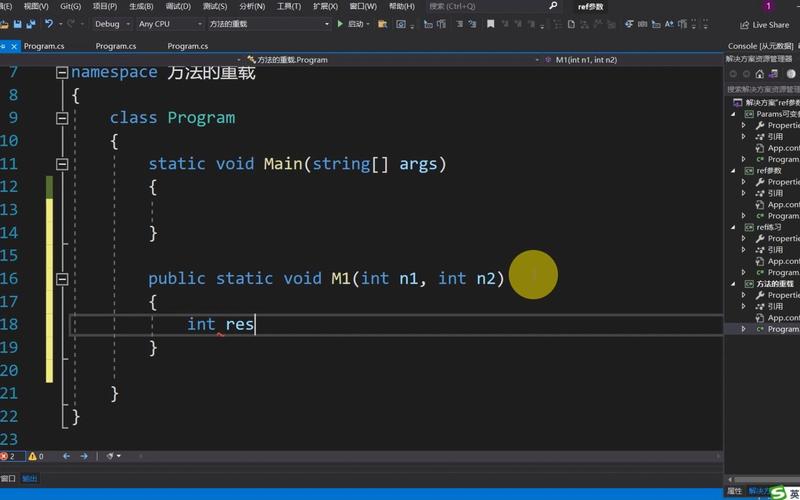
Task: Click the Save All icon
Action: [x=31, y=24]
